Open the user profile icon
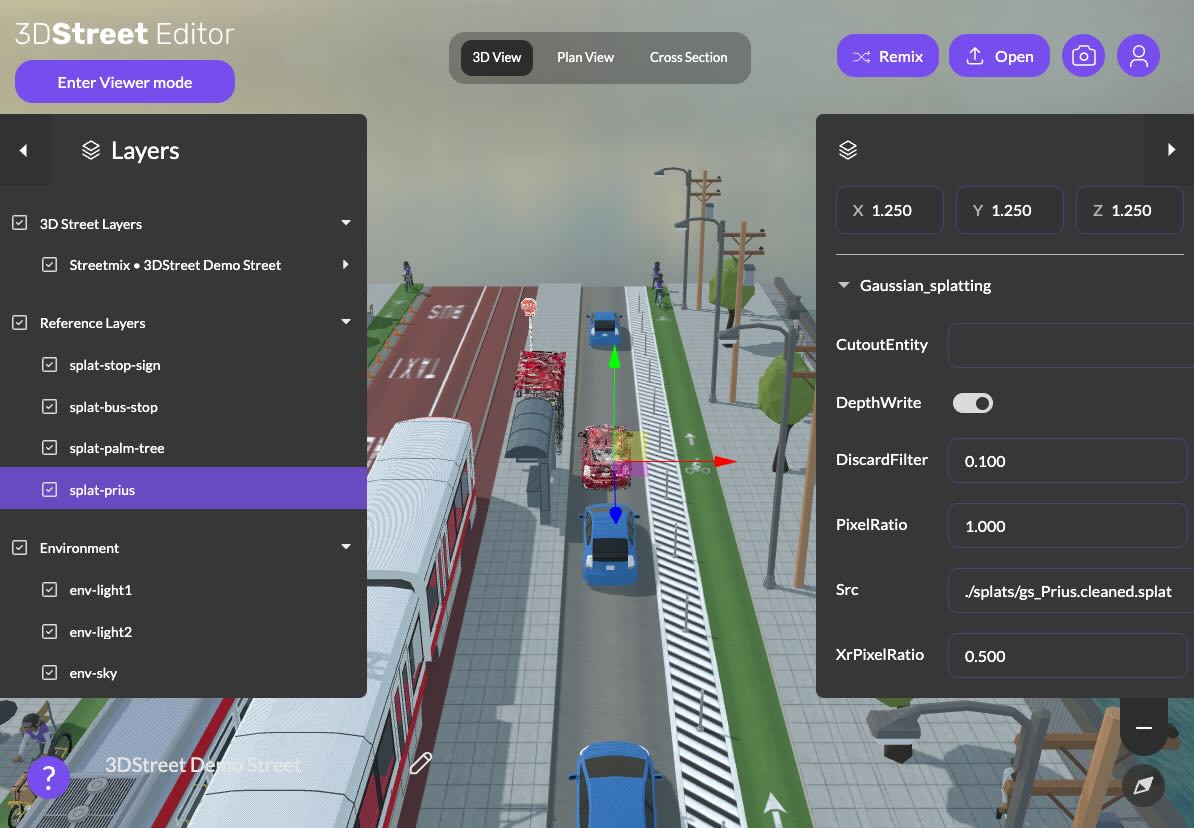Screen dimensions: 1194x828 1138,55
